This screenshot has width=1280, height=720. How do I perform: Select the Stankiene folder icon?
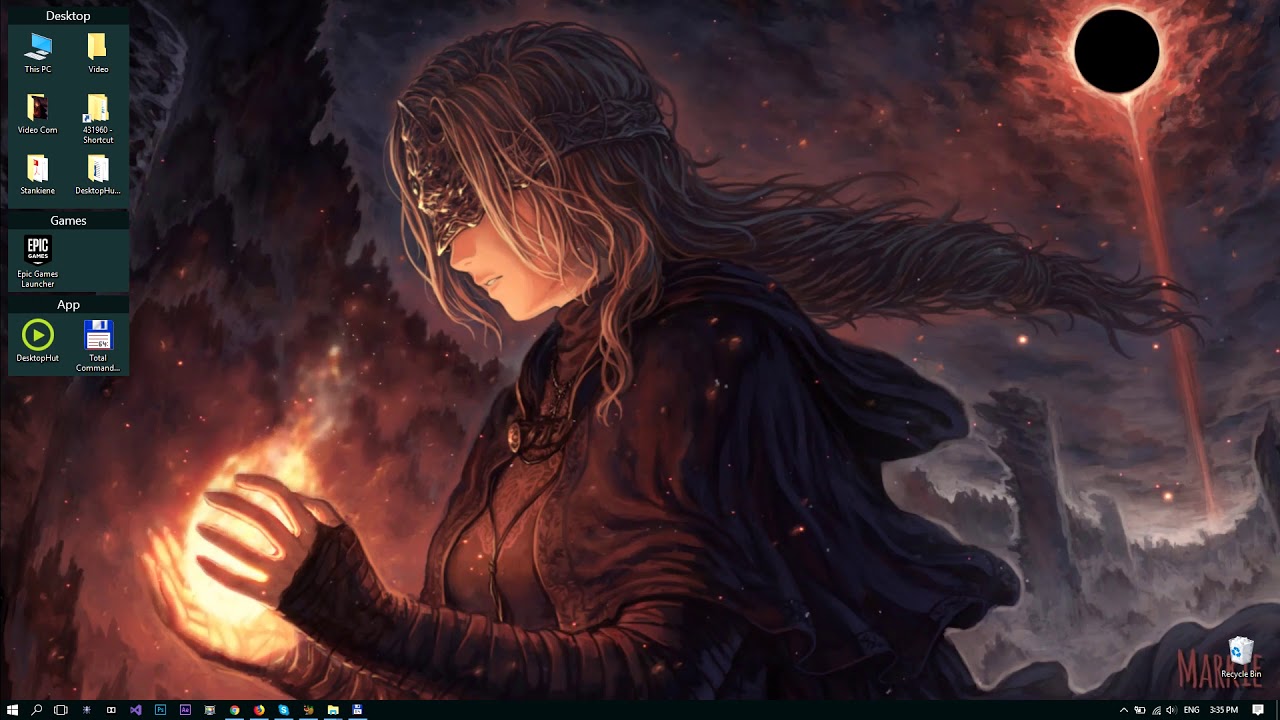click(x=38, y=175)
